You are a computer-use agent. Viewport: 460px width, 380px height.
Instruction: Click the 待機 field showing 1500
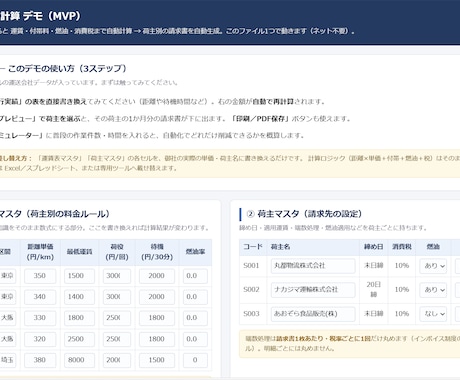coord(157,360)
